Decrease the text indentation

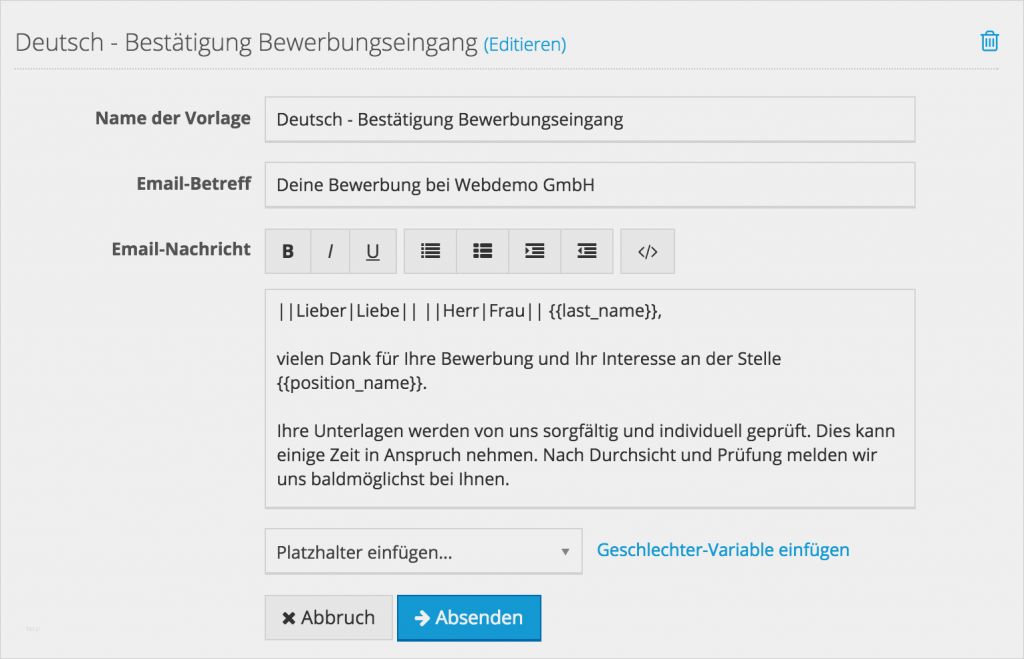point(586,250)
